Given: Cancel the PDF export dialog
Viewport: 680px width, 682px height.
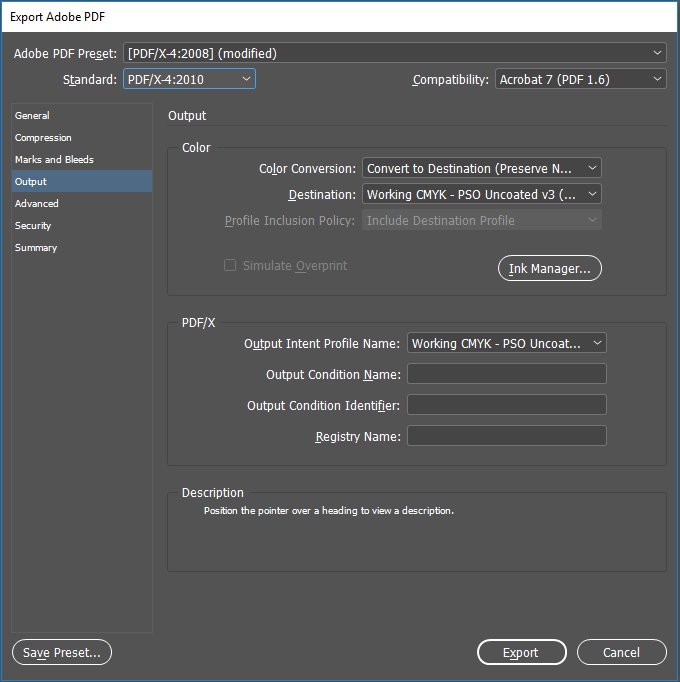Looking at the screenshot, I should 621,652.
